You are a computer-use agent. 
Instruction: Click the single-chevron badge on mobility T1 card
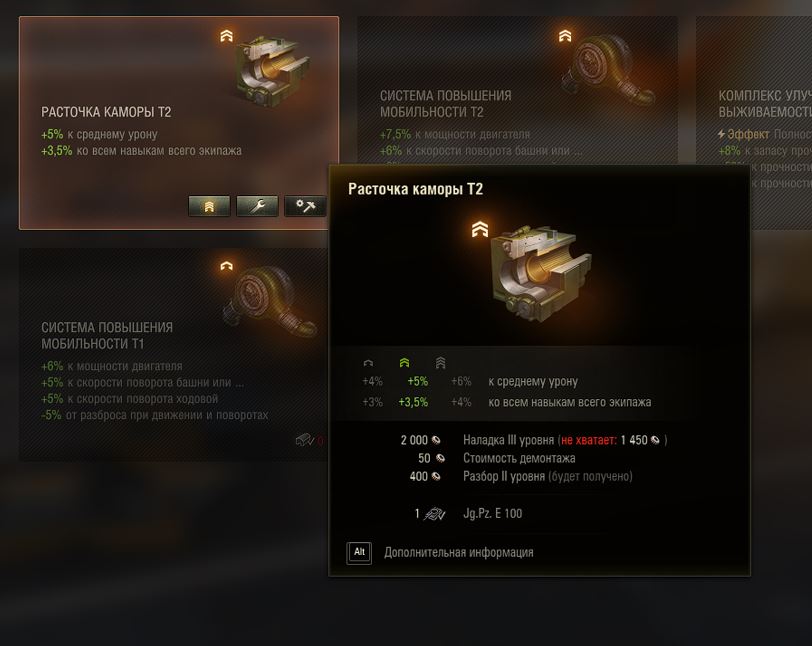(226, 266)
